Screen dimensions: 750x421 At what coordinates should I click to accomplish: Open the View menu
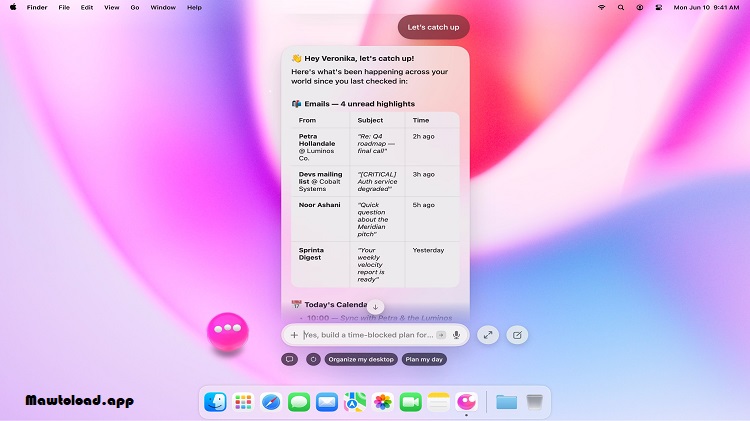point(111,8)
